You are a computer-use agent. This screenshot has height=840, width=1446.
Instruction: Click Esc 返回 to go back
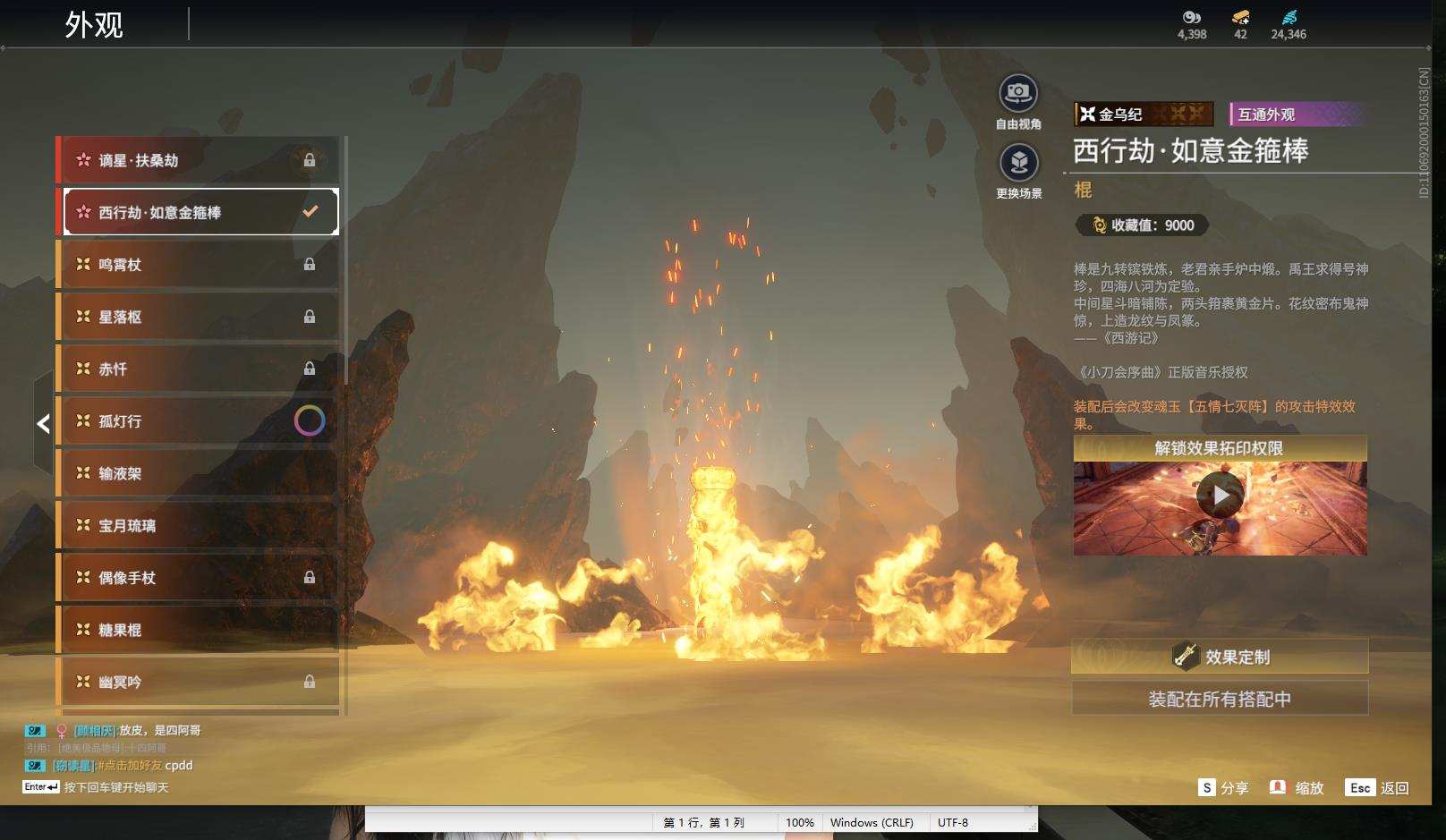1378,788
